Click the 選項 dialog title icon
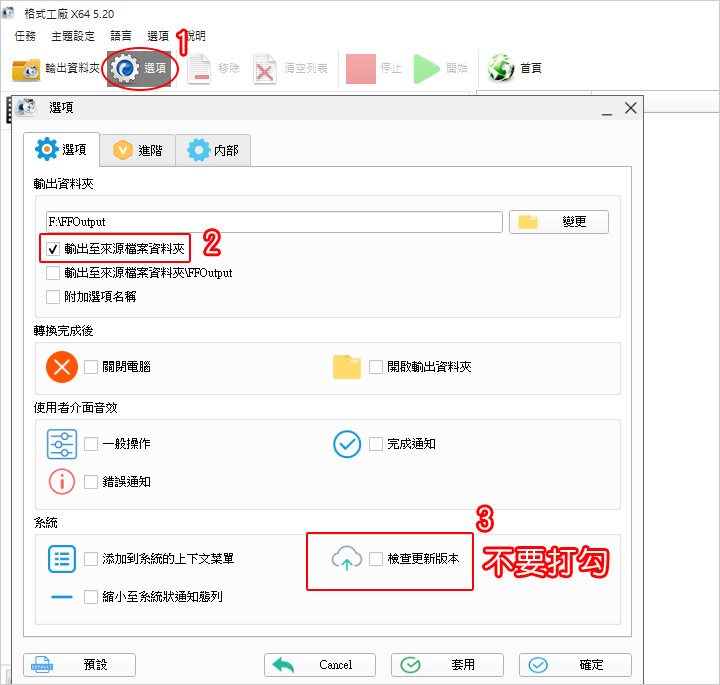Screen dimensions: 720x685 (x=26, y=107)
